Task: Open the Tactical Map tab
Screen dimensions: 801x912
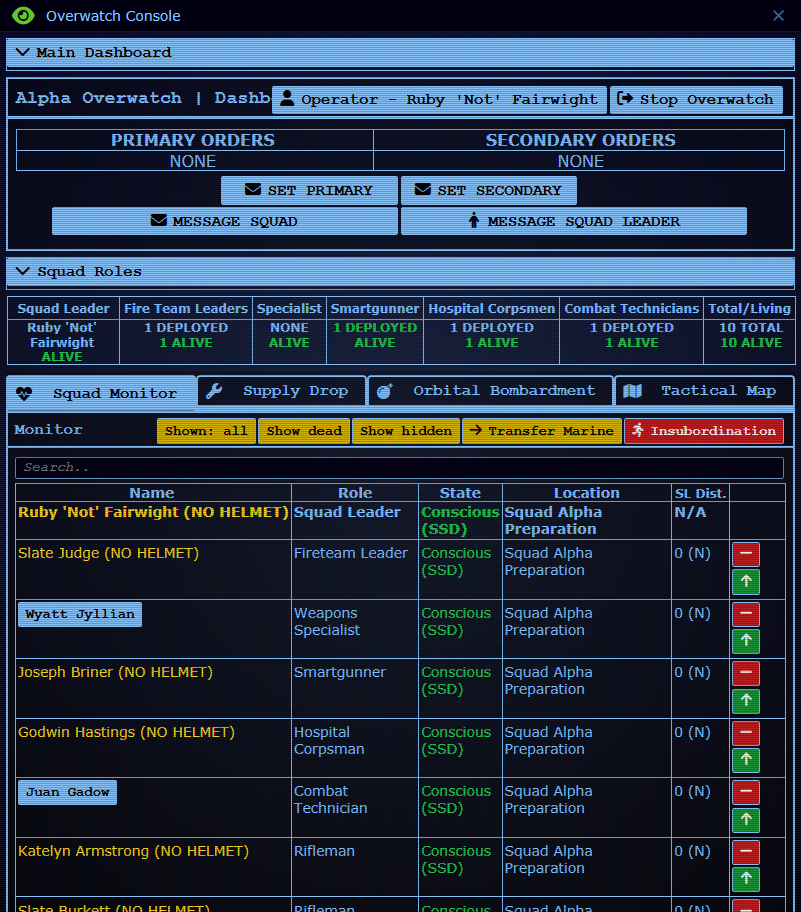Action: click(703, 391)
